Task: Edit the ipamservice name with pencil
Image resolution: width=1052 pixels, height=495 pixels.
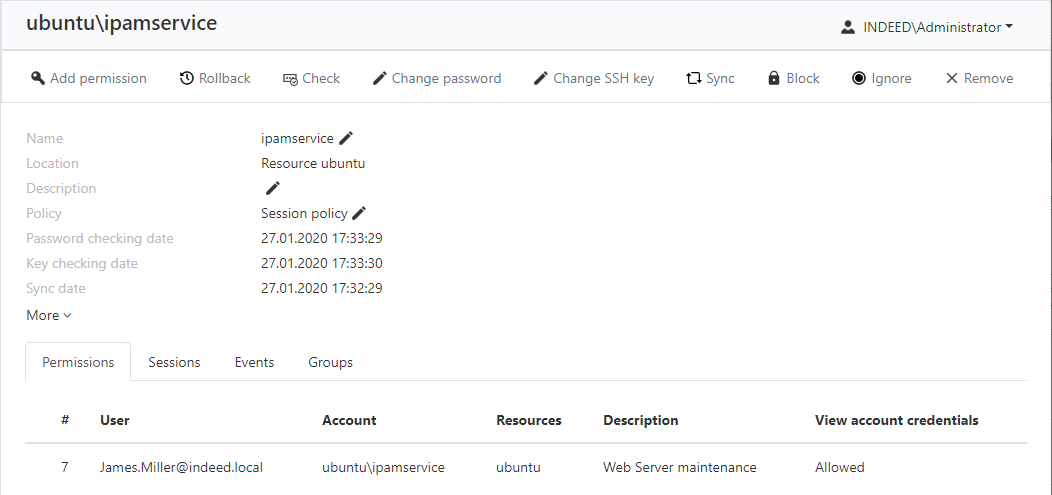Action: click(x=346, y=138)
